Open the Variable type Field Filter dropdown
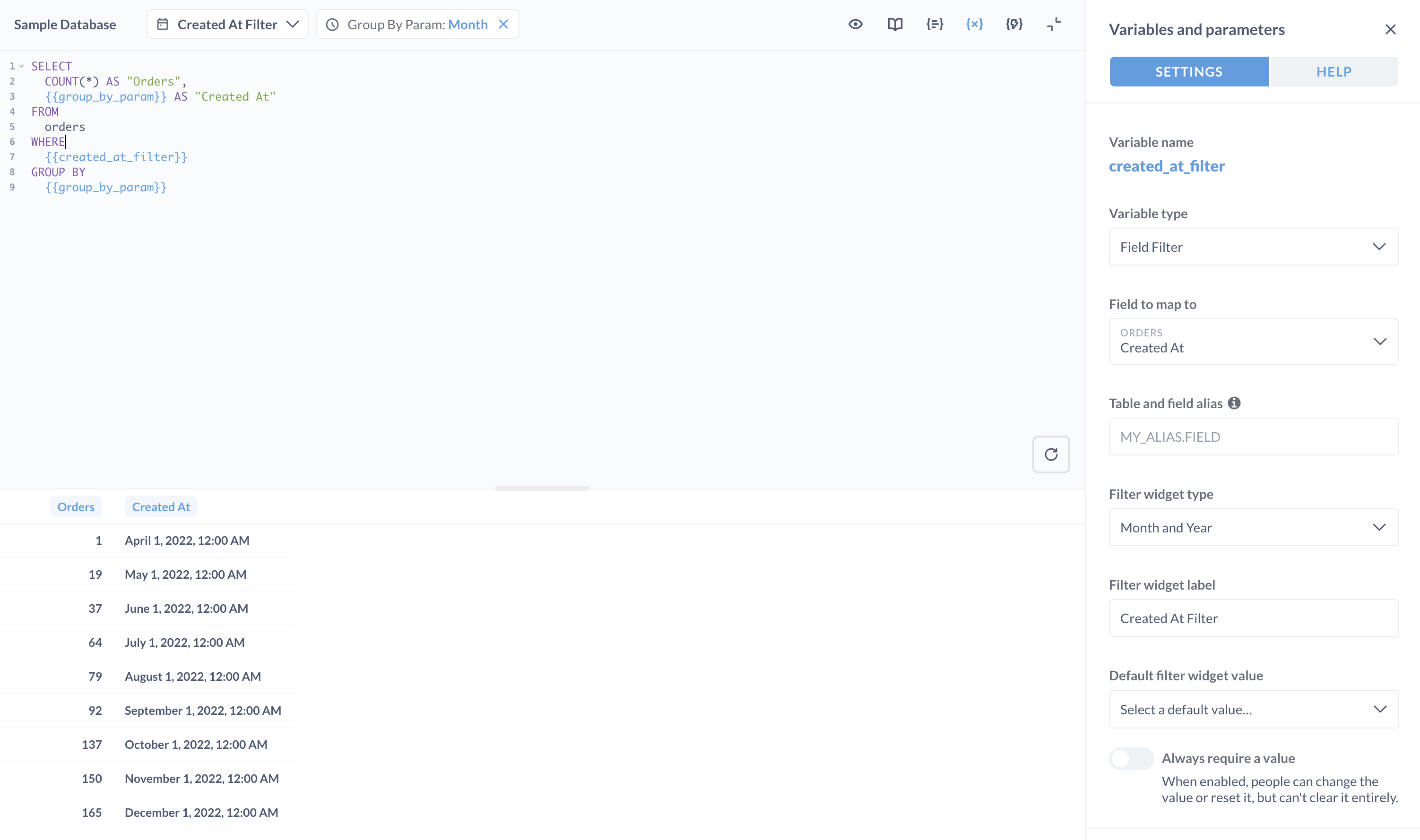Viewport: 1420px width, 840px height. pyautogui.click(x=1253, y=247)
